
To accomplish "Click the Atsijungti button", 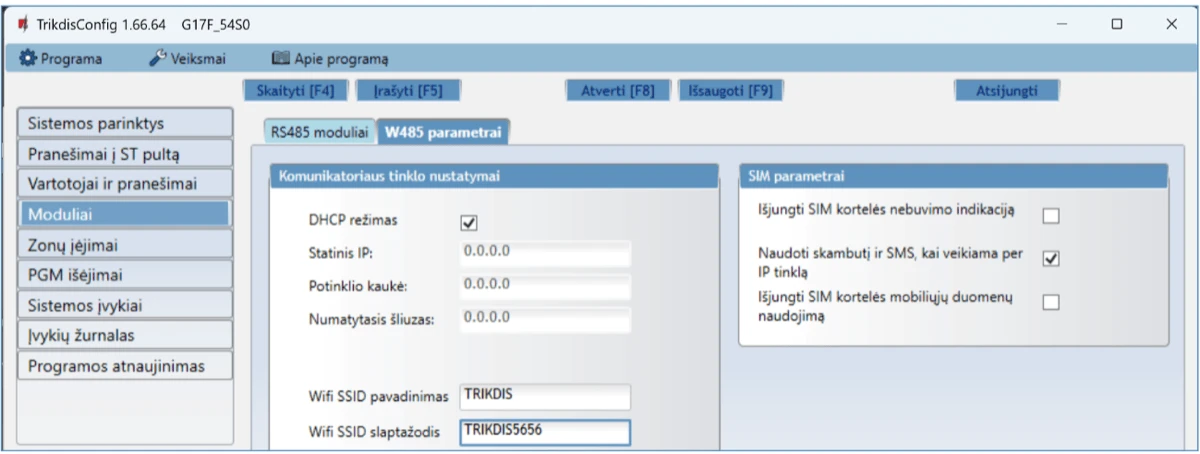I will (1006, 91).
